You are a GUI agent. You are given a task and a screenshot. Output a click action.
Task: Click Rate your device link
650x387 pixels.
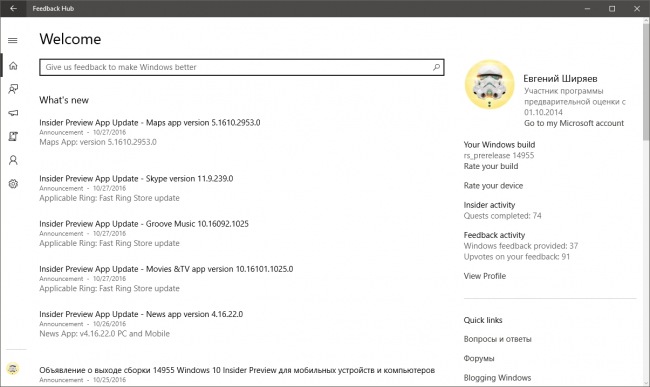[x=493, y=186]
